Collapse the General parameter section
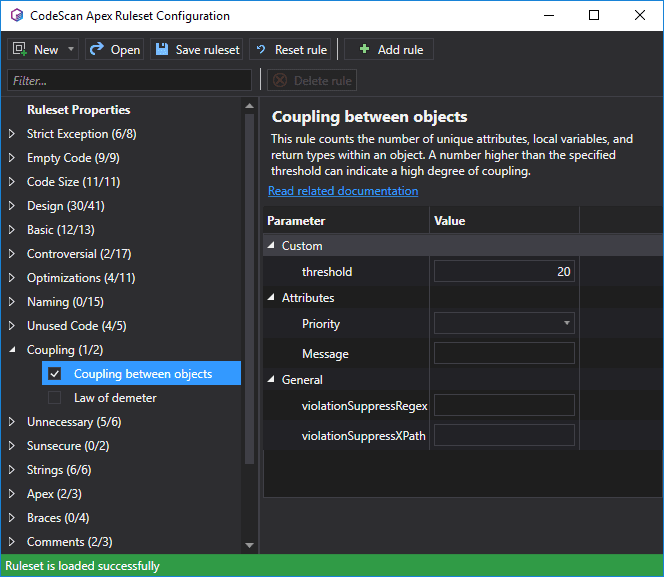The image size is (664, 577). click(271, 380)
